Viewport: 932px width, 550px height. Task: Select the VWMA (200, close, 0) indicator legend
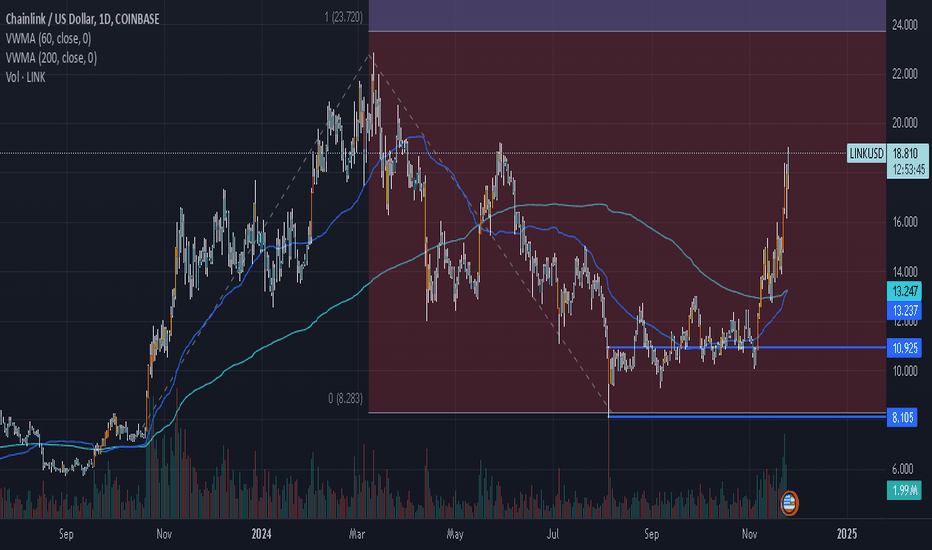pyautogui.click(x=51, y=58)
